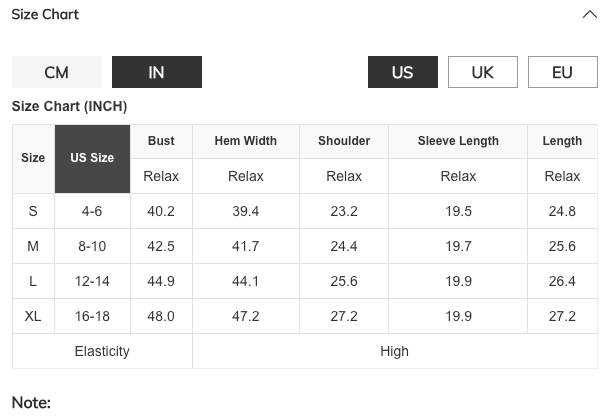The image size is (603, 420).
Task: Click the Size Chart heading
Action: (x=45, y=15)
